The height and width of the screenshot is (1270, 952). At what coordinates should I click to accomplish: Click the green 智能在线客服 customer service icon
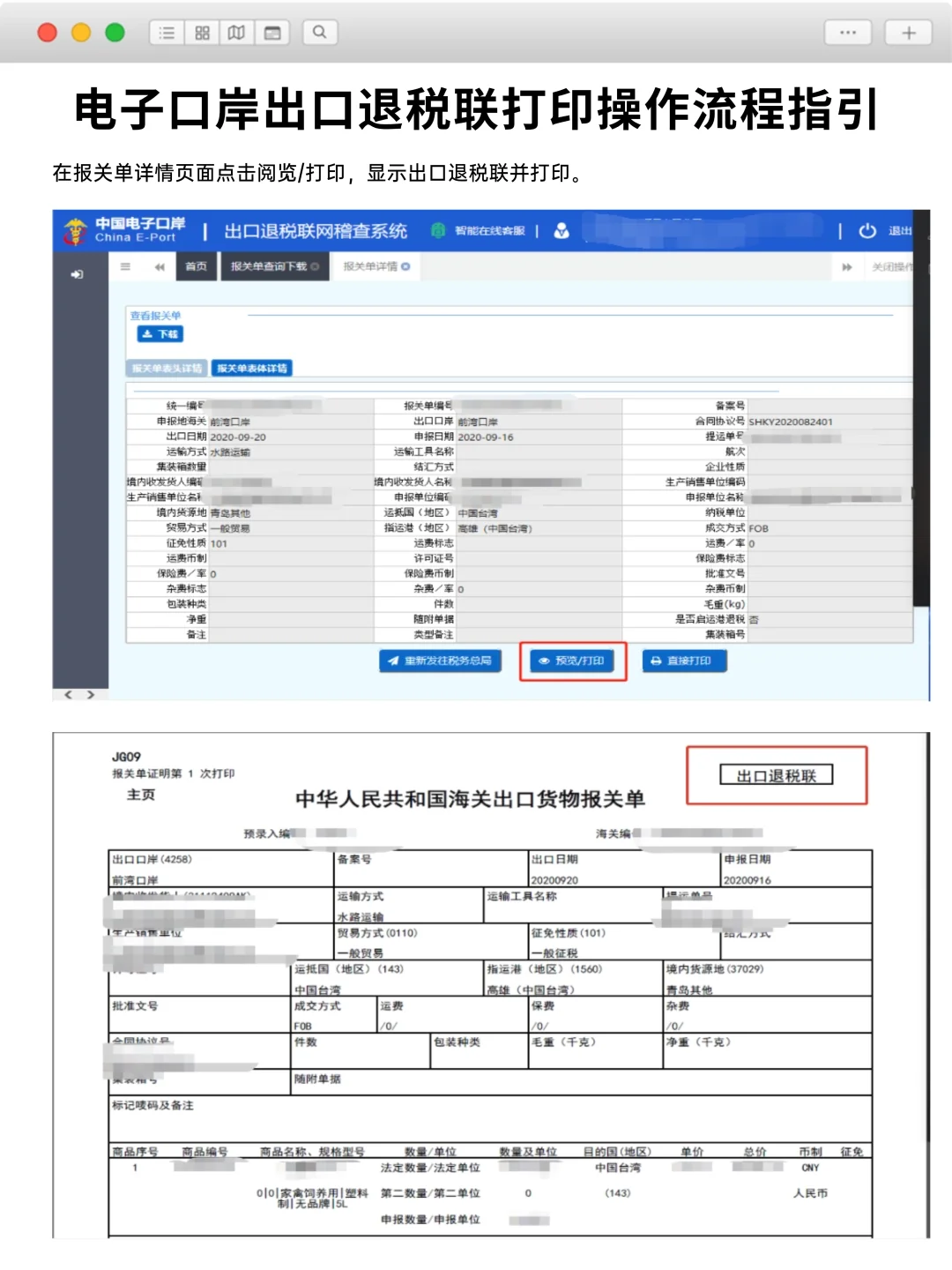tap(438, 229)
